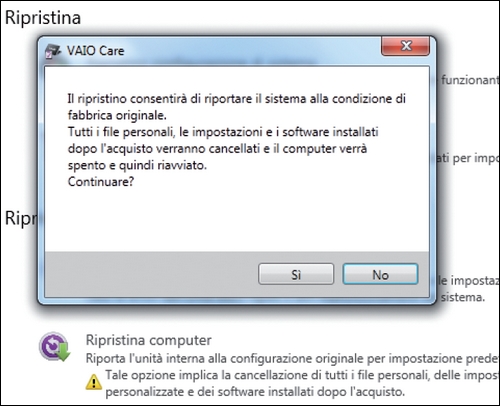Viewport: 500px width, 406px height.
Task: Close the VAIO Care dialog window
Action: tap(405, 46)
